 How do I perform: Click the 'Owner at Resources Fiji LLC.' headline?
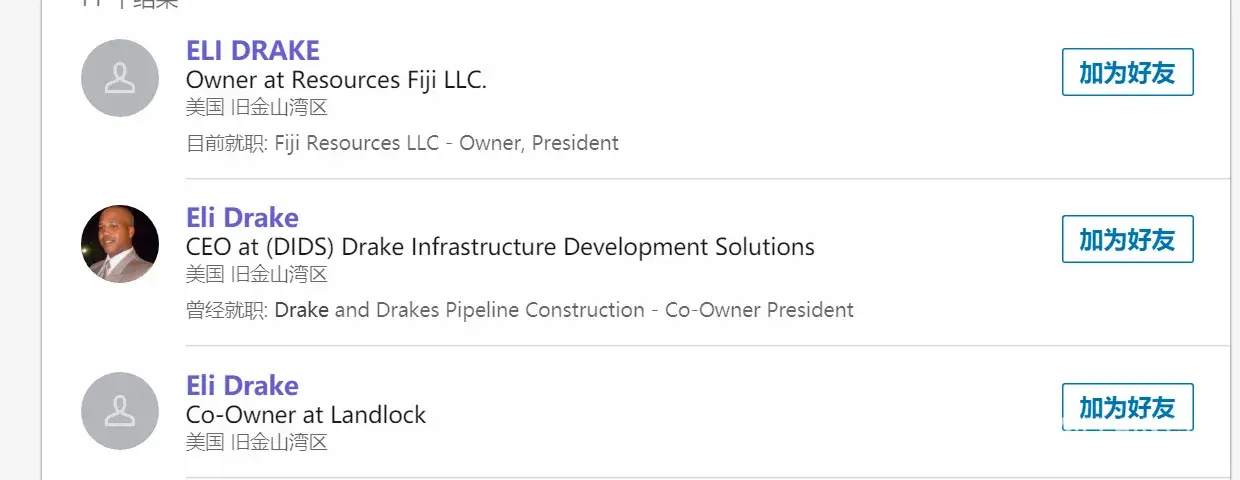pyautogui.click(x=336, y=80)
